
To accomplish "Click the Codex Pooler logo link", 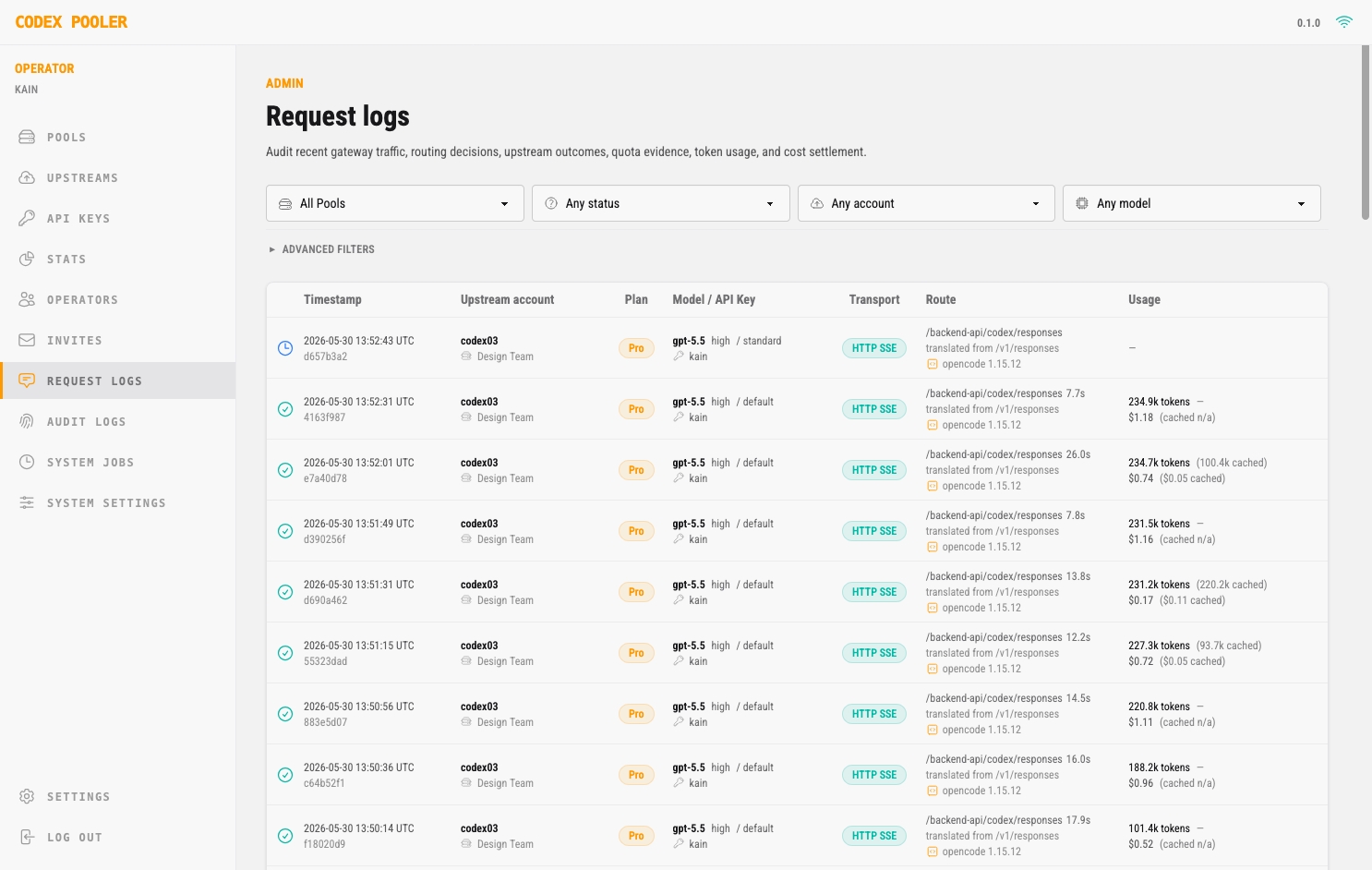I will (x=71, y=22).
